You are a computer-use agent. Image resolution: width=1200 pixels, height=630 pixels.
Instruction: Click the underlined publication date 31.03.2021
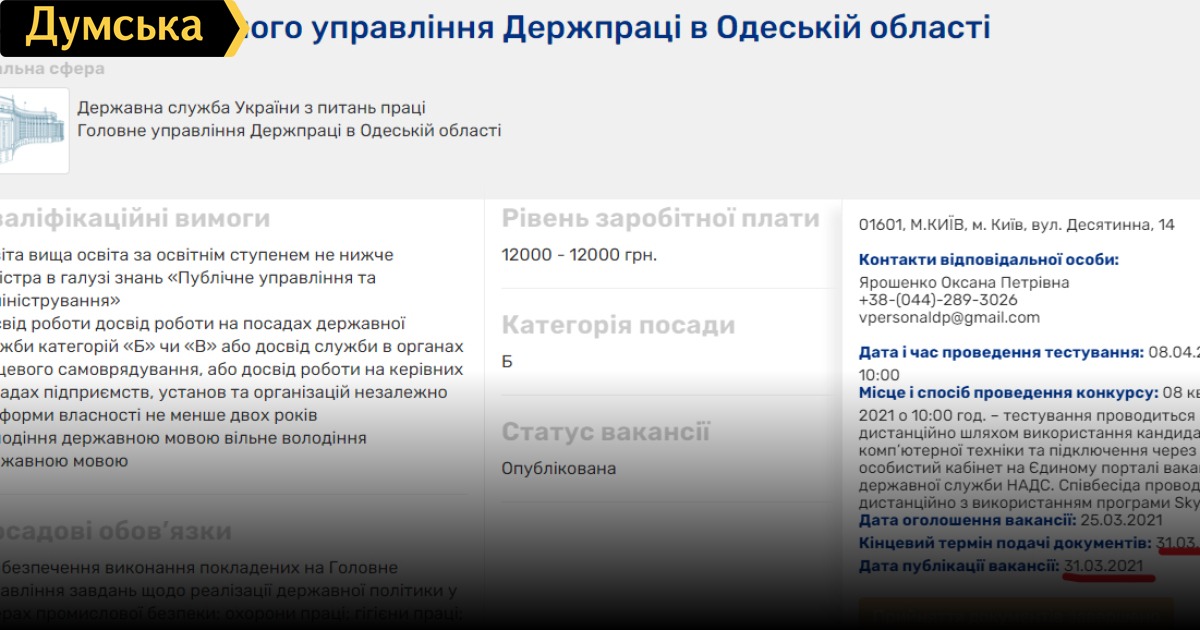(1104, 567)
